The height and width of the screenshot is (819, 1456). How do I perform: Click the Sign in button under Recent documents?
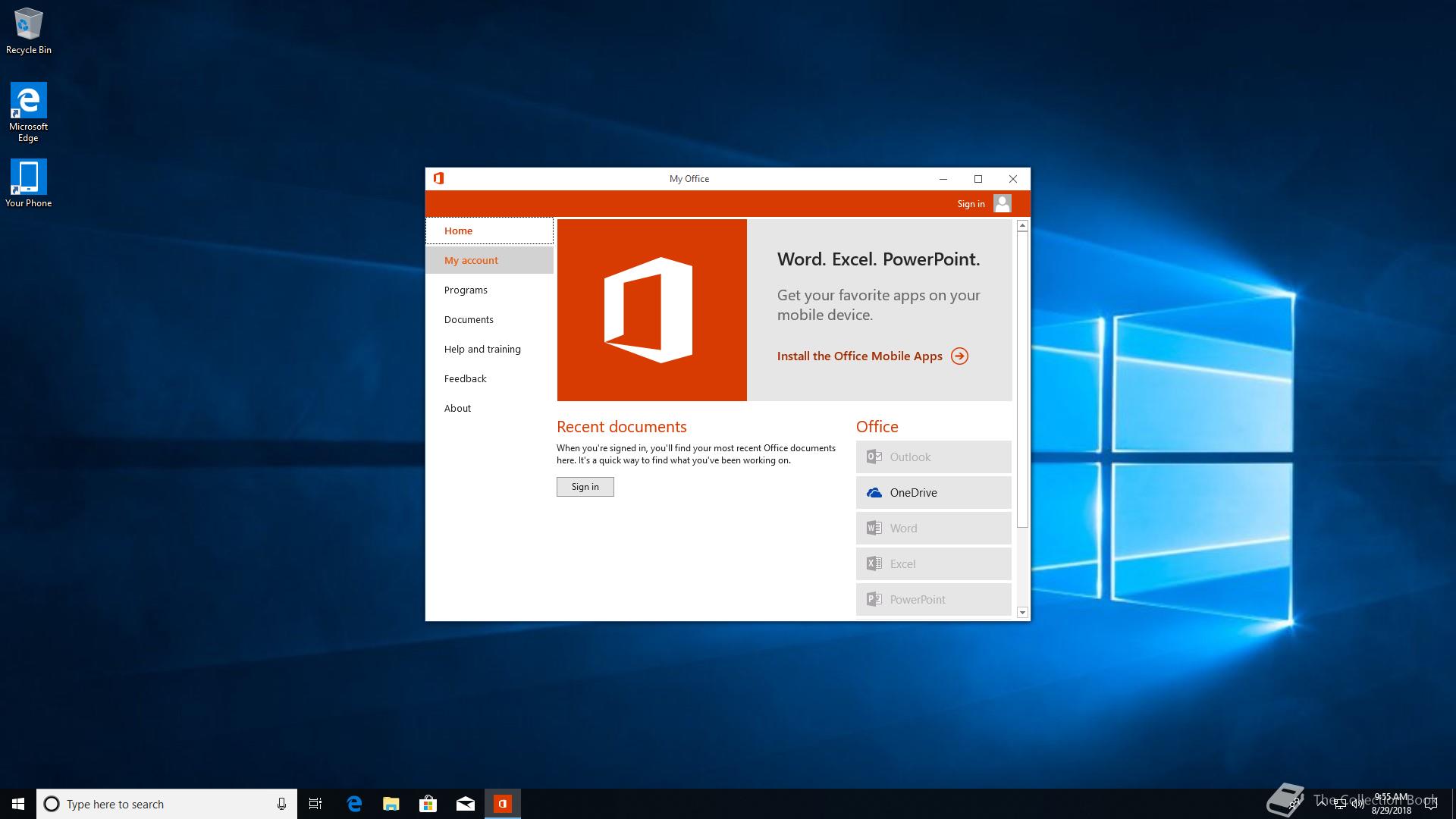[585, 487]
